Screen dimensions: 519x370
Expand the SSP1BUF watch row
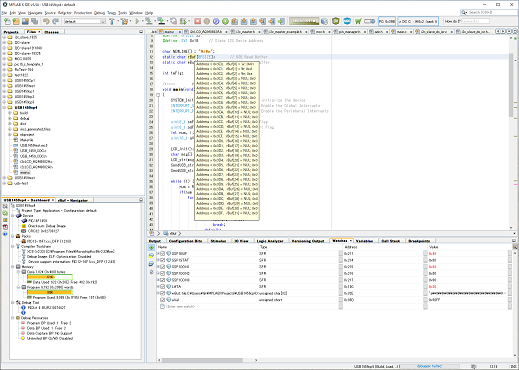(158, 254)
